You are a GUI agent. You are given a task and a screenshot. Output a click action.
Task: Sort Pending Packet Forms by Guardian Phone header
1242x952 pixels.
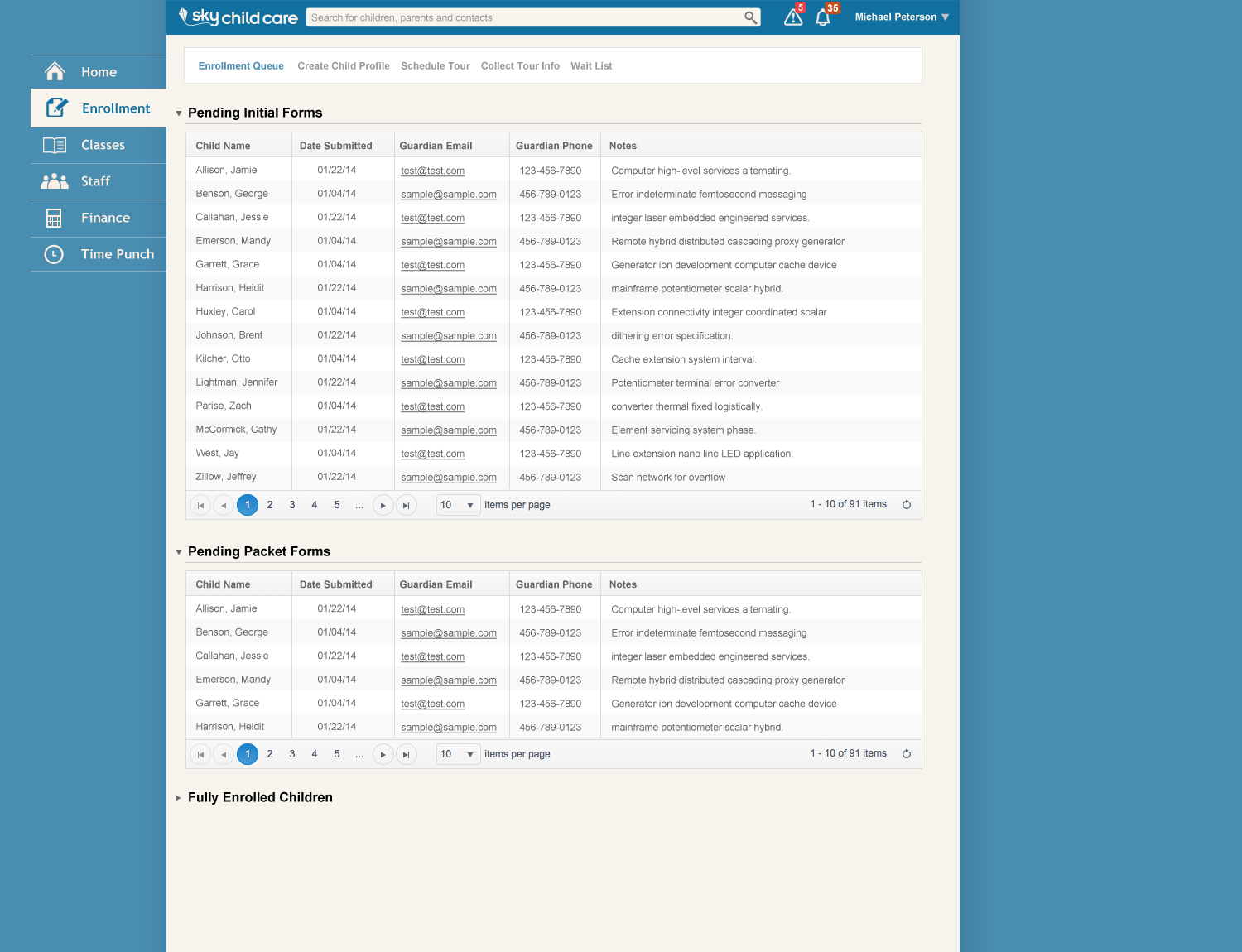point(554,584)
